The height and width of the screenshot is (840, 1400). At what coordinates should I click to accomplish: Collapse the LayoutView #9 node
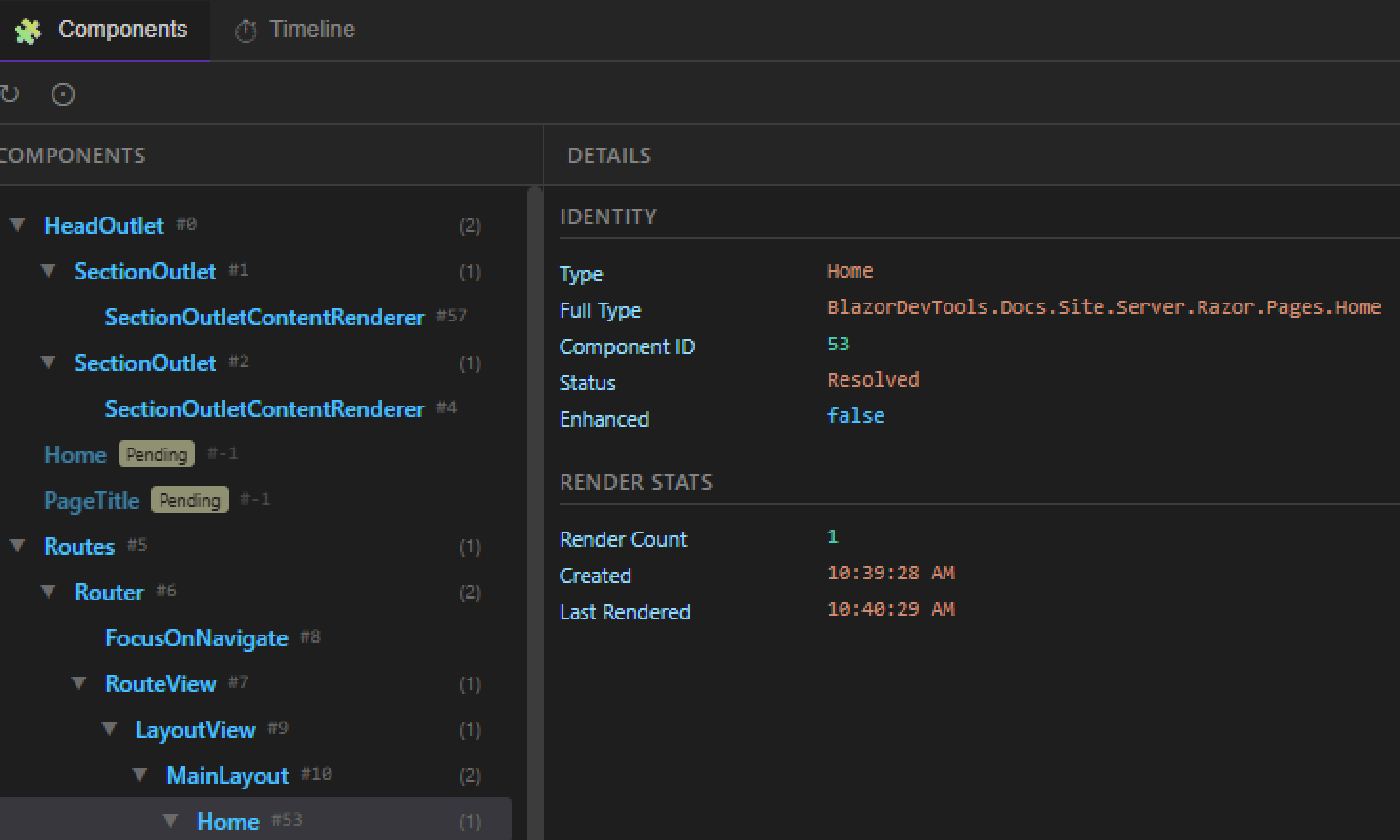(109, 729)
